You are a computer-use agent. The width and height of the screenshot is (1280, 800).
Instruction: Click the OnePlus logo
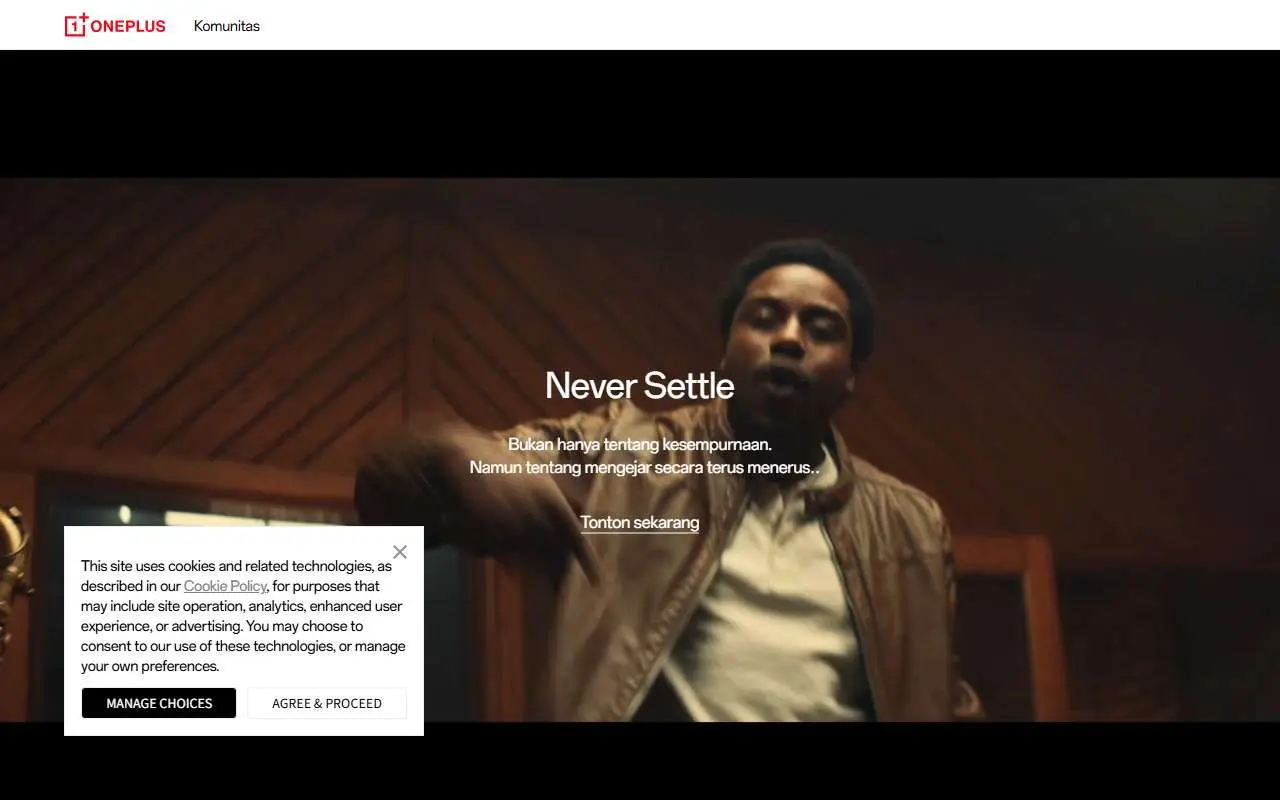115,25
